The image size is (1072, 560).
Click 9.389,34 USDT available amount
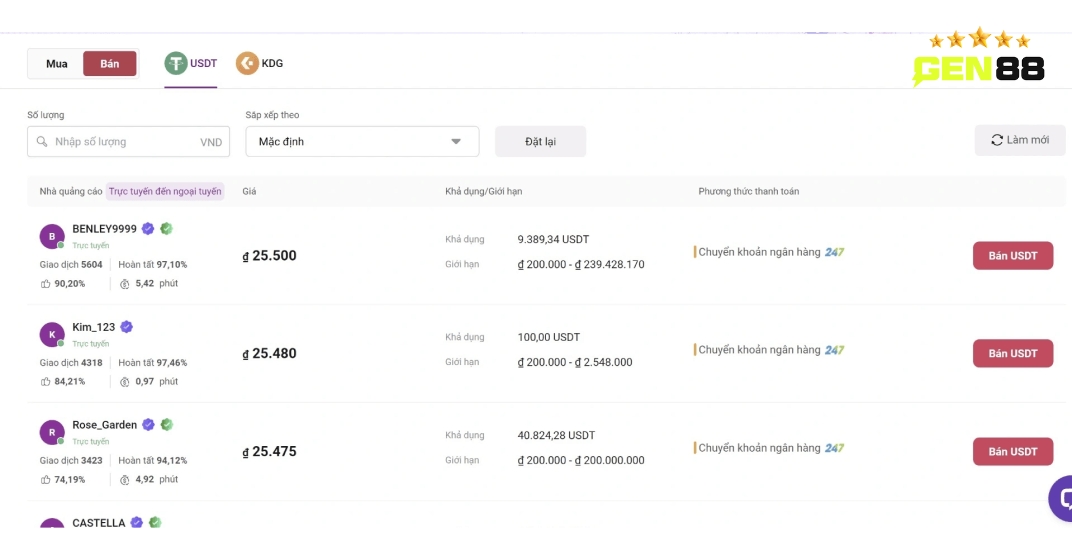click(x=553, y=239)
